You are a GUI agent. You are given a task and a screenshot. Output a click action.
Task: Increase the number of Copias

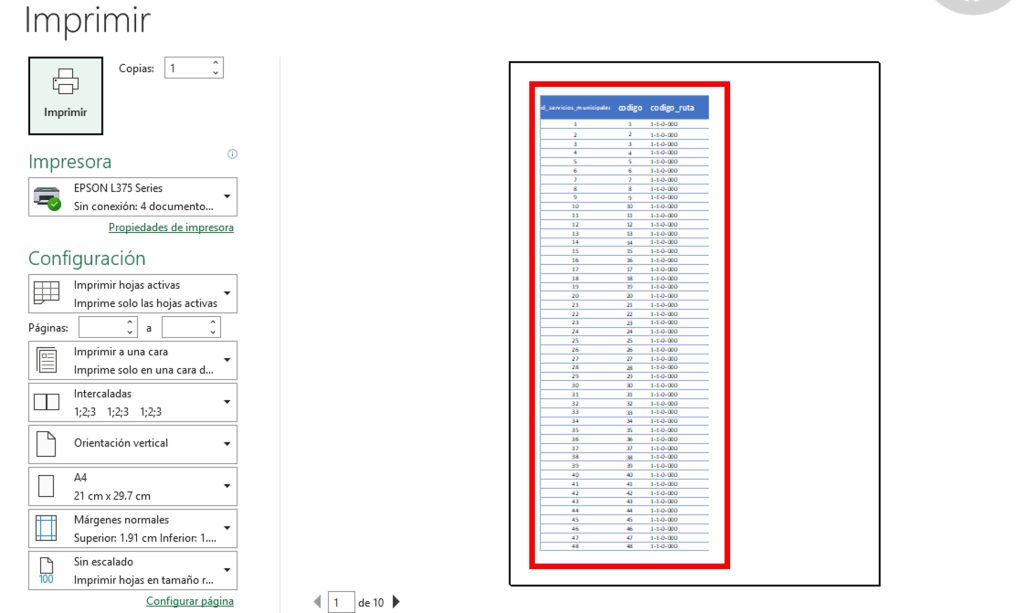(x=215, y=63)
